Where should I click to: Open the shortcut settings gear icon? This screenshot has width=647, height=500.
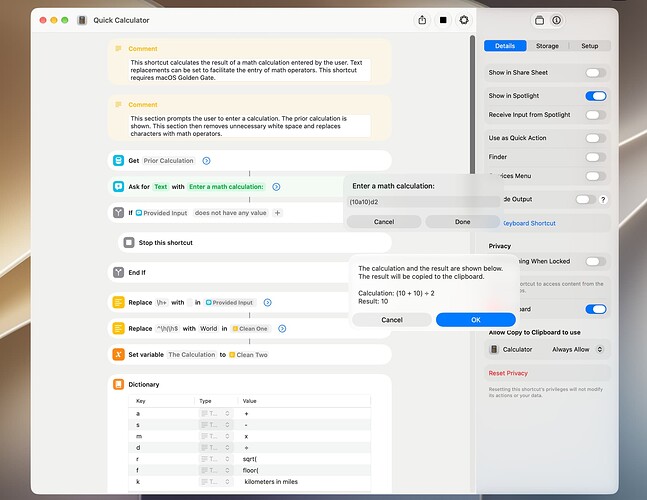(x=464, y=20)
